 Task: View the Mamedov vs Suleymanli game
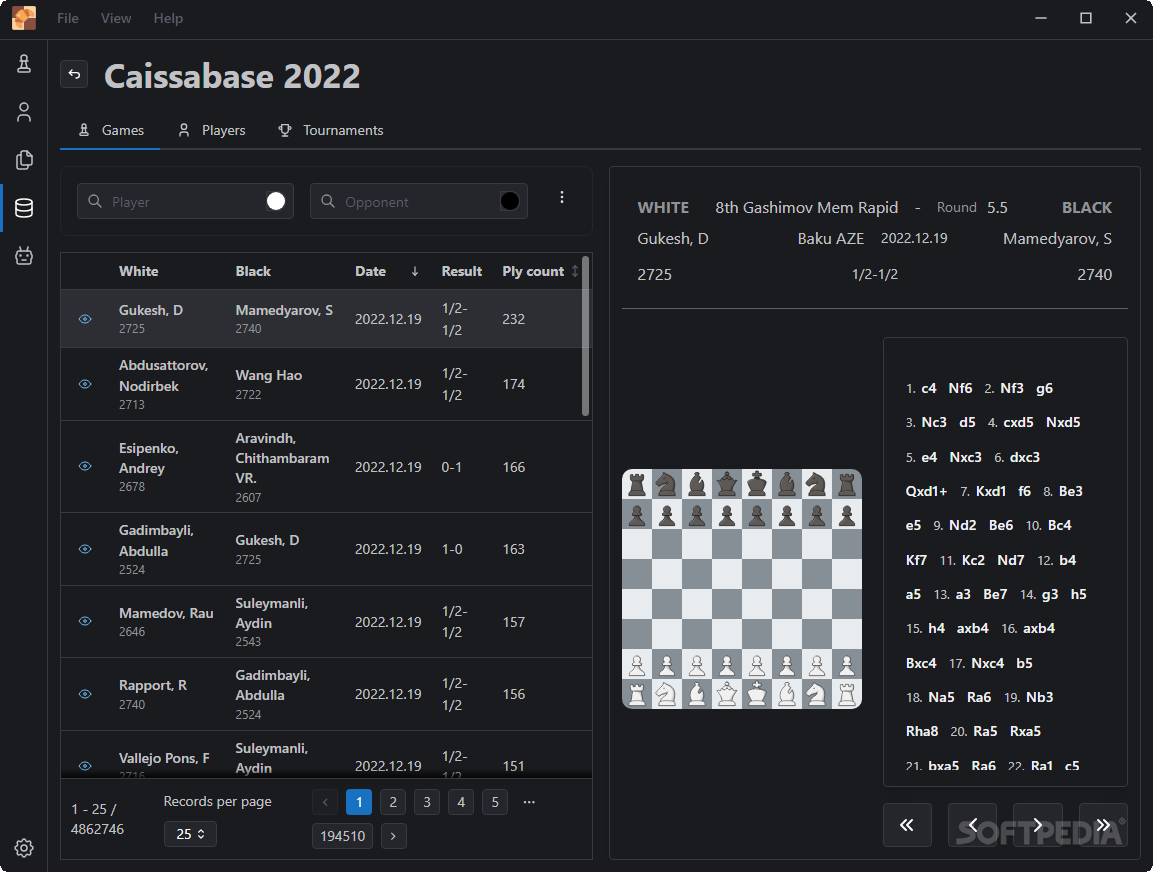[x=85, y=621]
